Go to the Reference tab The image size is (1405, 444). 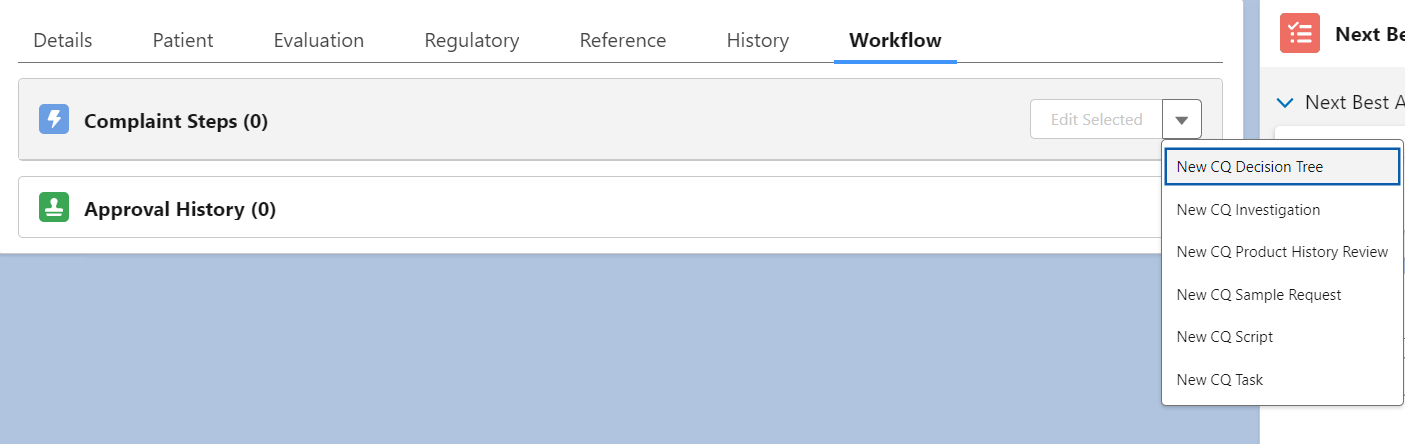click(623, 41)
